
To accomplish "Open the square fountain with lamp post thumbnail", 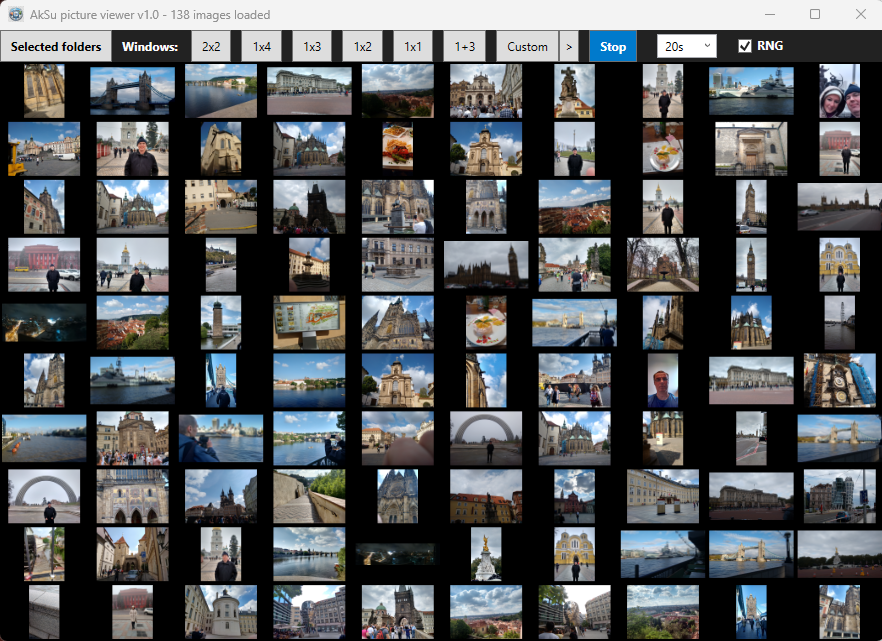I will click(x=398, y=264).
